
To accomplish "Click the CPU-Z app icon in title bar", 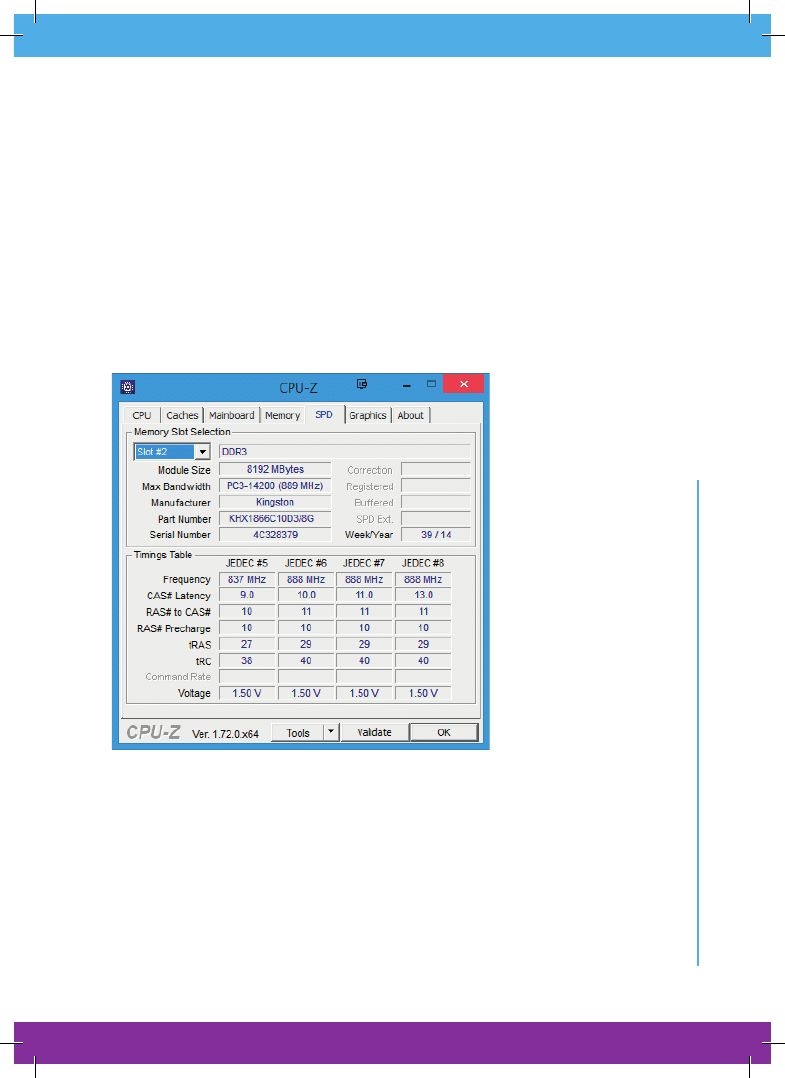I will (x=128, y=387).
